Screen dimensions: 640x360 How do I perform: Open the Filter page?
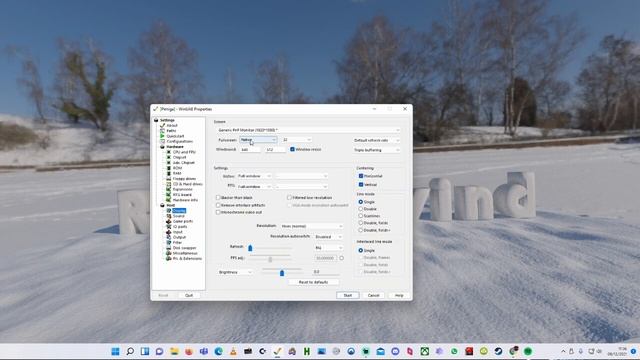point(177,242)
